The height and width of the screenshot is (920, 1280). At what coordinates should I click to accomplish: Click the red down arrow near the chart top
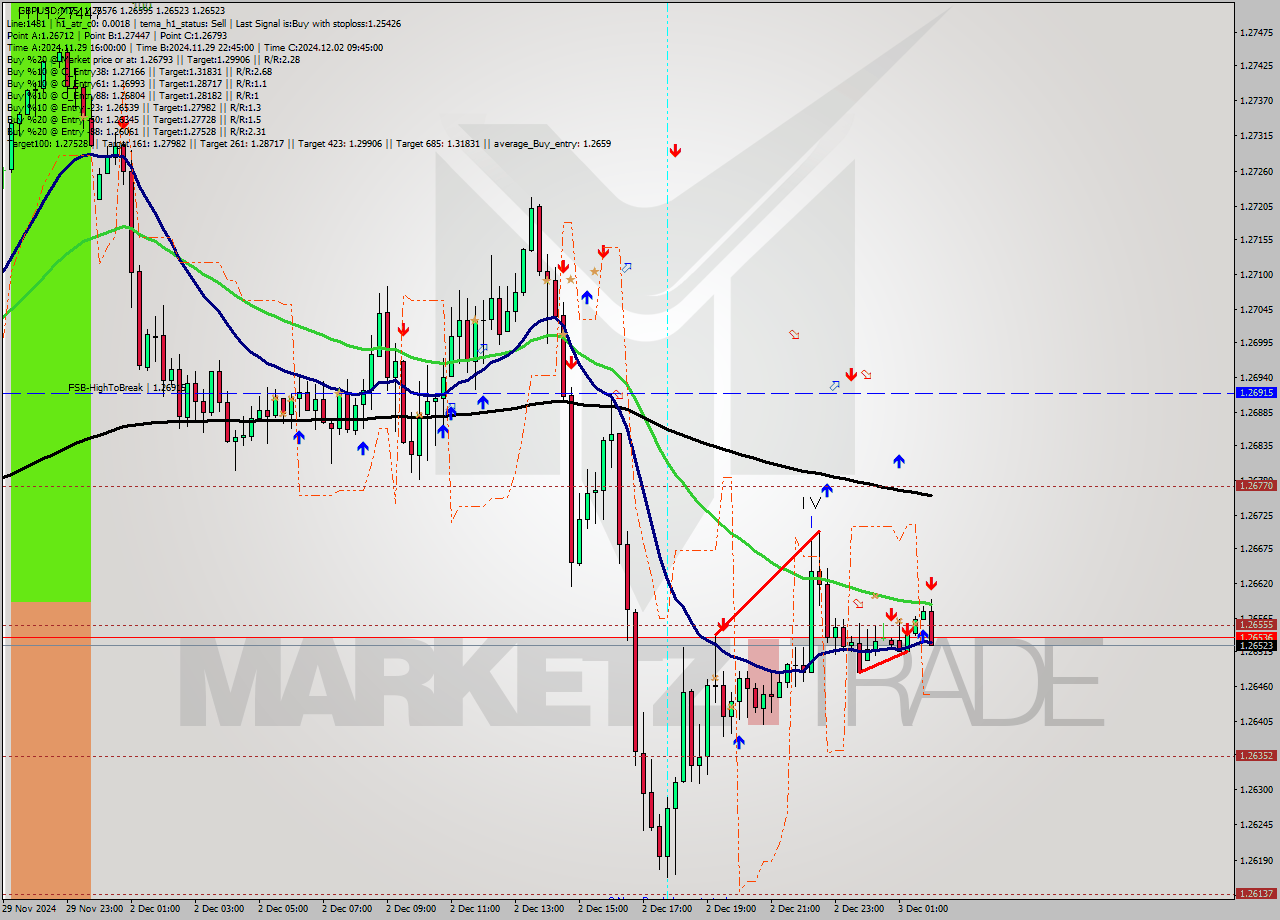coord(676,150)
